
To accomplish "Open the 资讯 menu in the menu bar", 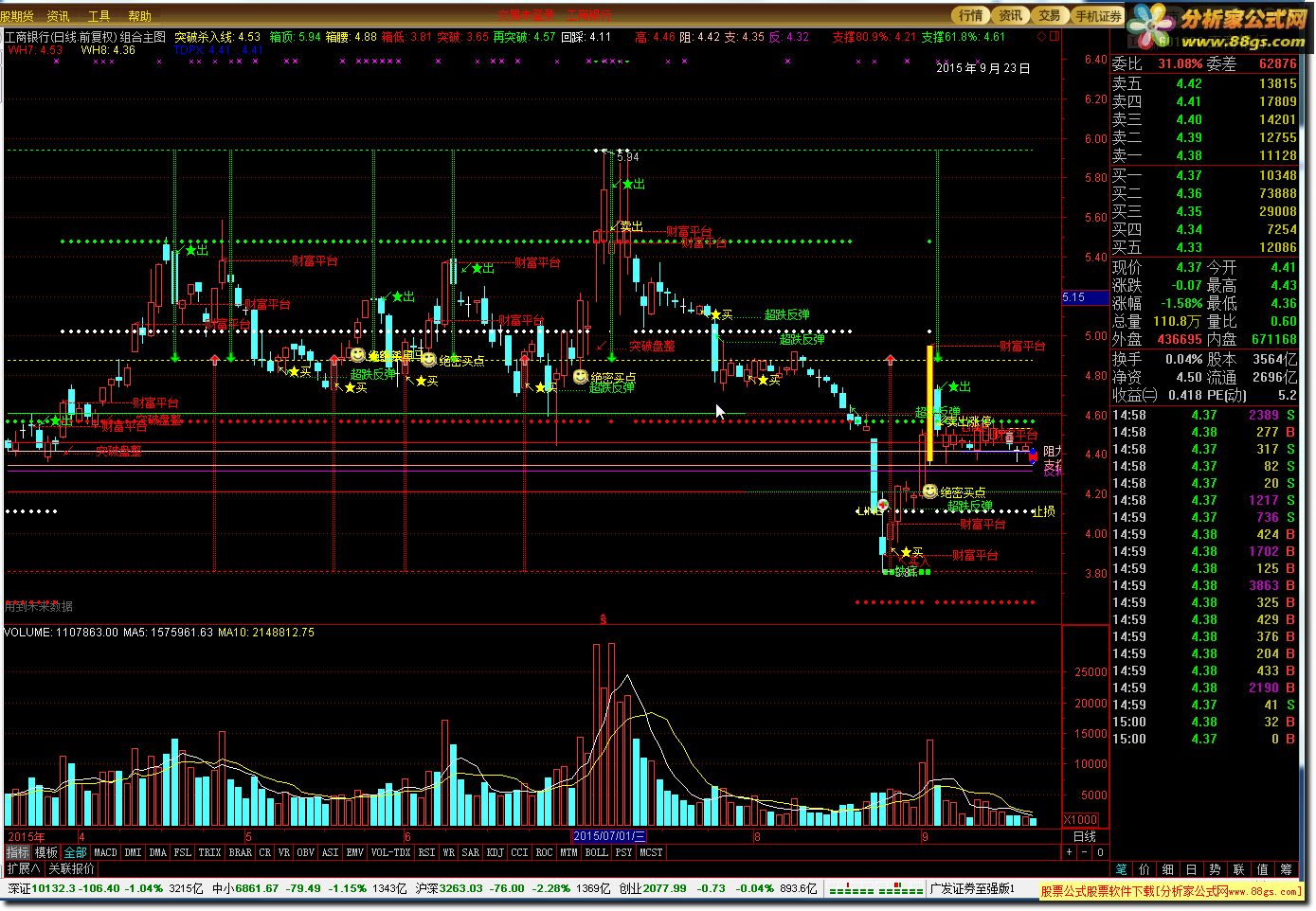I will click(58, 16).
